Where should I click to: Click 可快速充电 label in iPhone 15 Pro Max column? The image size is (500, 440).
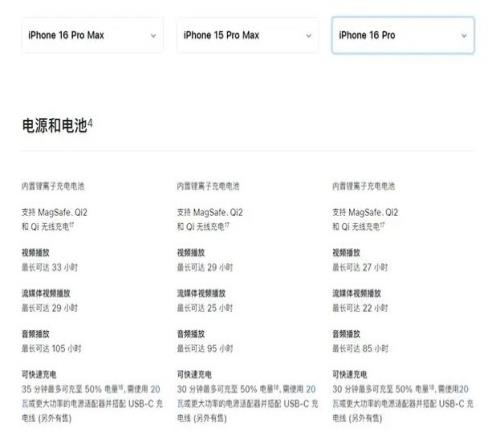194,375
